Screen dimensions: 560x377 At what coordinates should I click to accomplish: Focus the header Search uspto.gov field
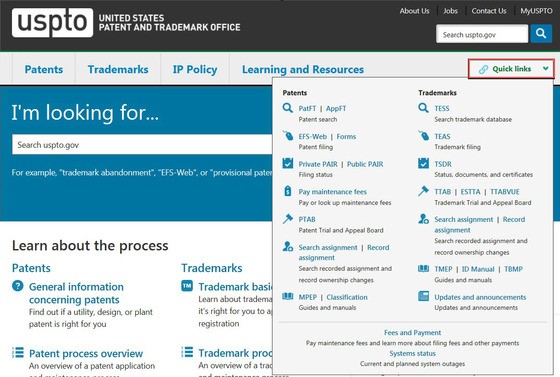click(482, 34)
